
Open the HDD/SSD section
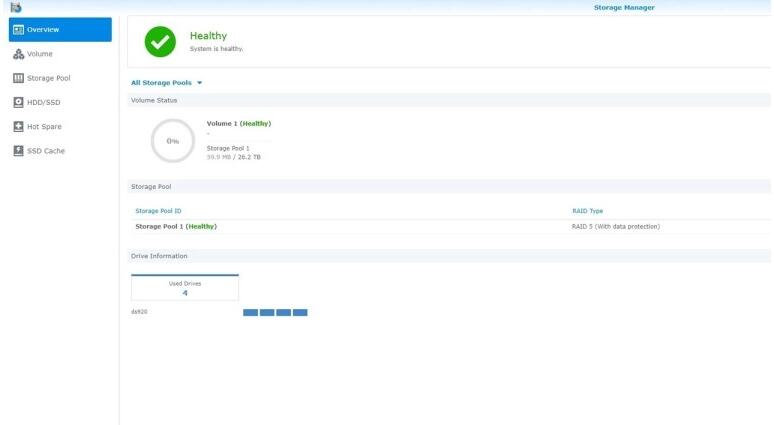(43, 102)
